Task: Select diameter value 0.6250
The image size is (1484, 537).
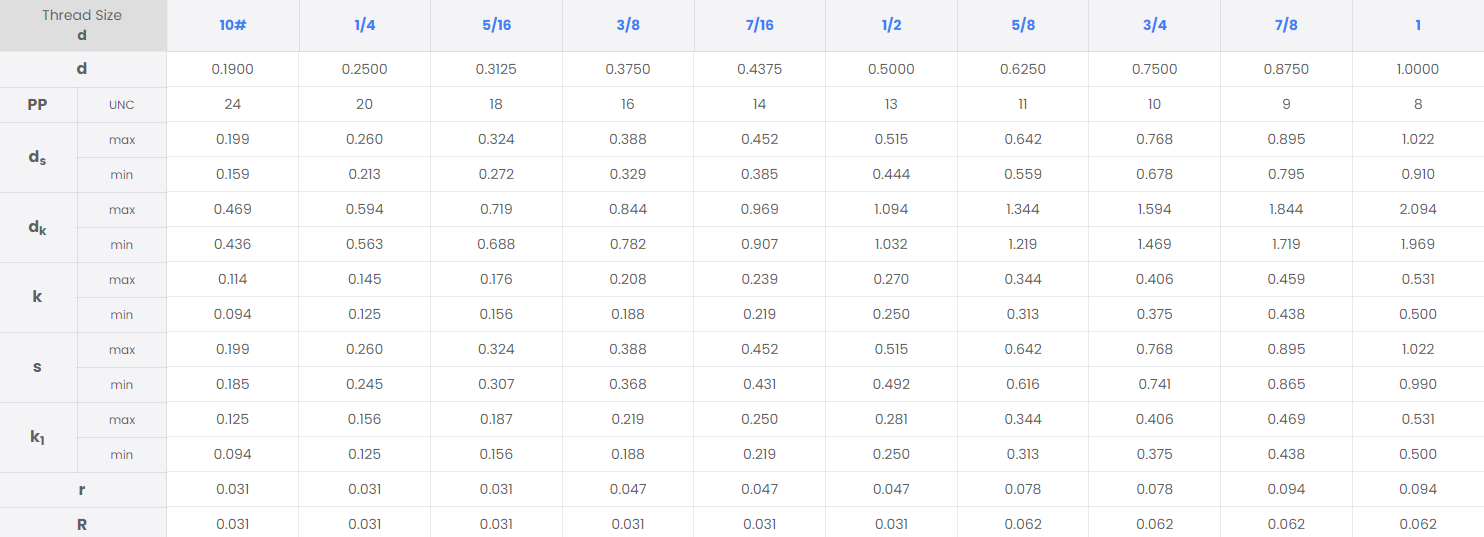Action: pyautogui.click(x=1023, y=69)
